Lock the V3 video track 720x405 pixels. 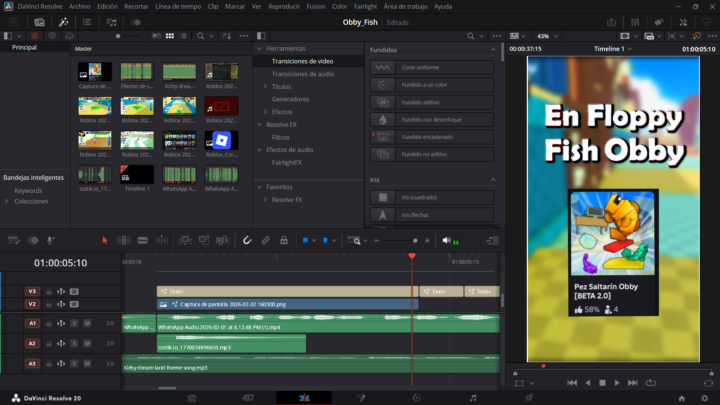[49, 292]
